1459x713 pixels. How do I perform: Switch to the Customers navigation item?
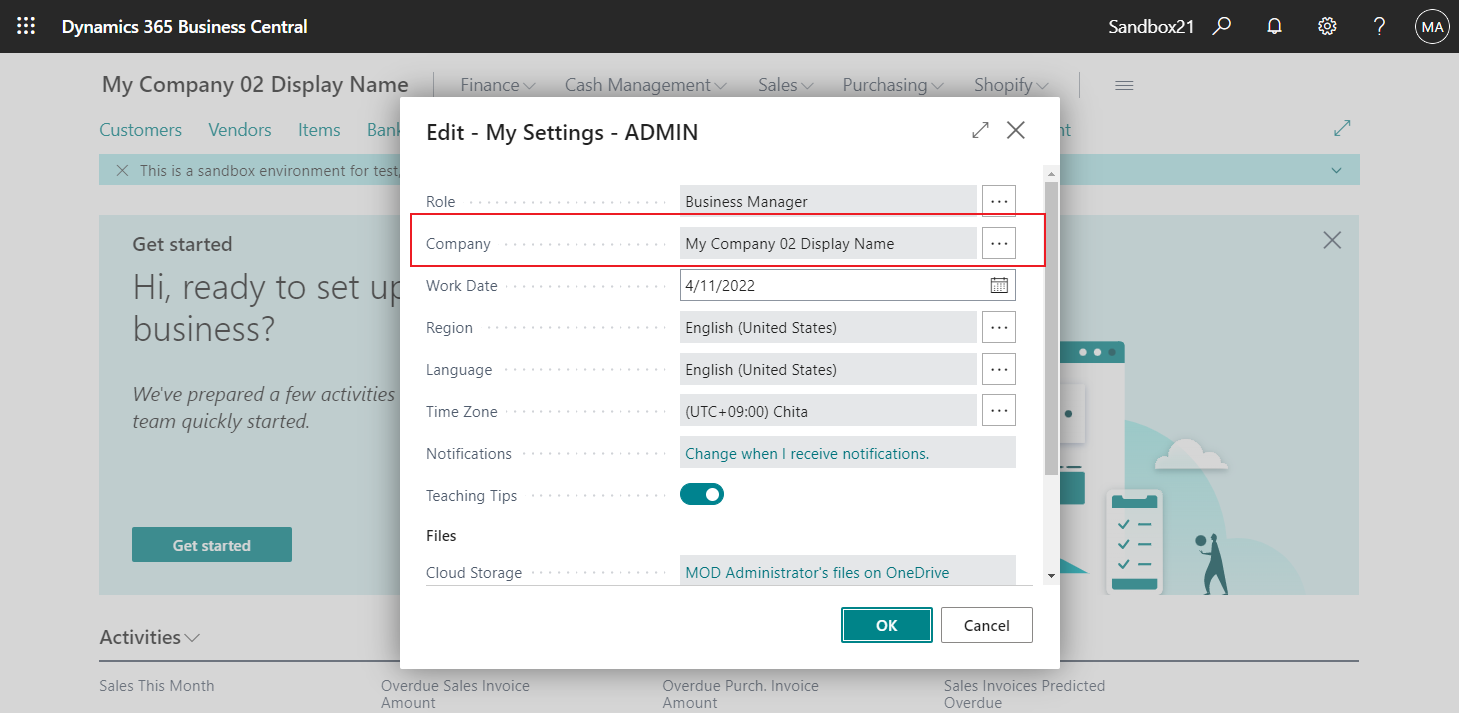tap(140, 129)
